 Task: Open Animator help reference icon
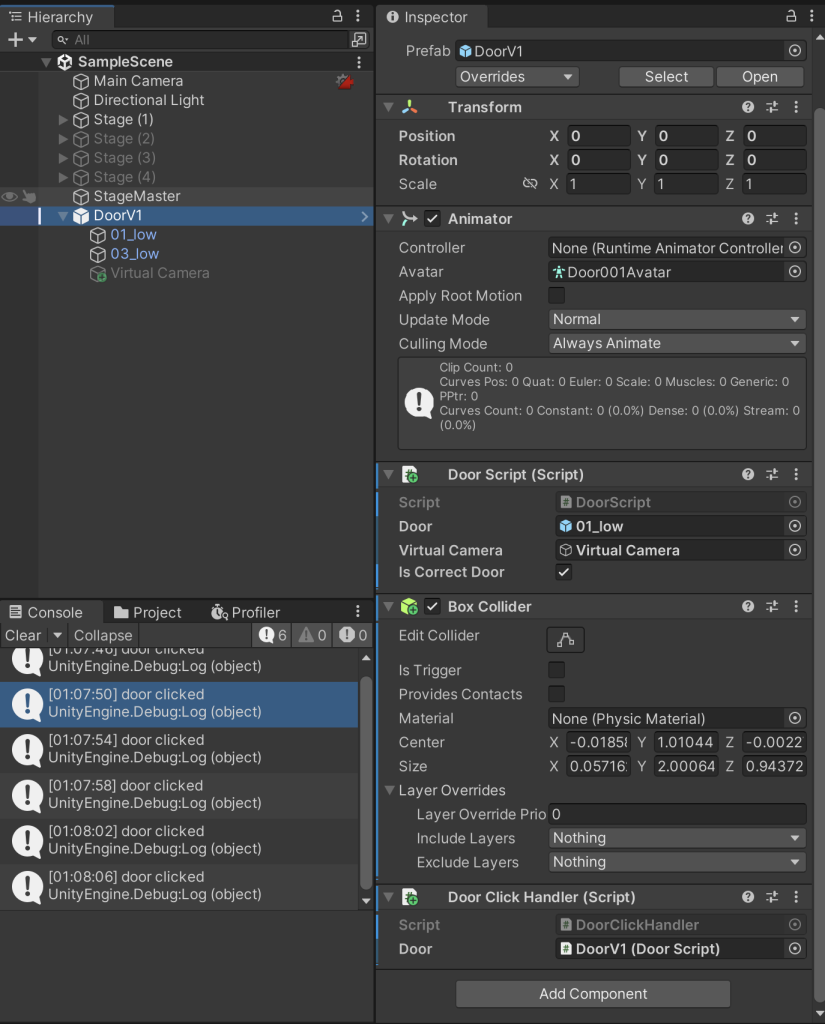(748, 219)
